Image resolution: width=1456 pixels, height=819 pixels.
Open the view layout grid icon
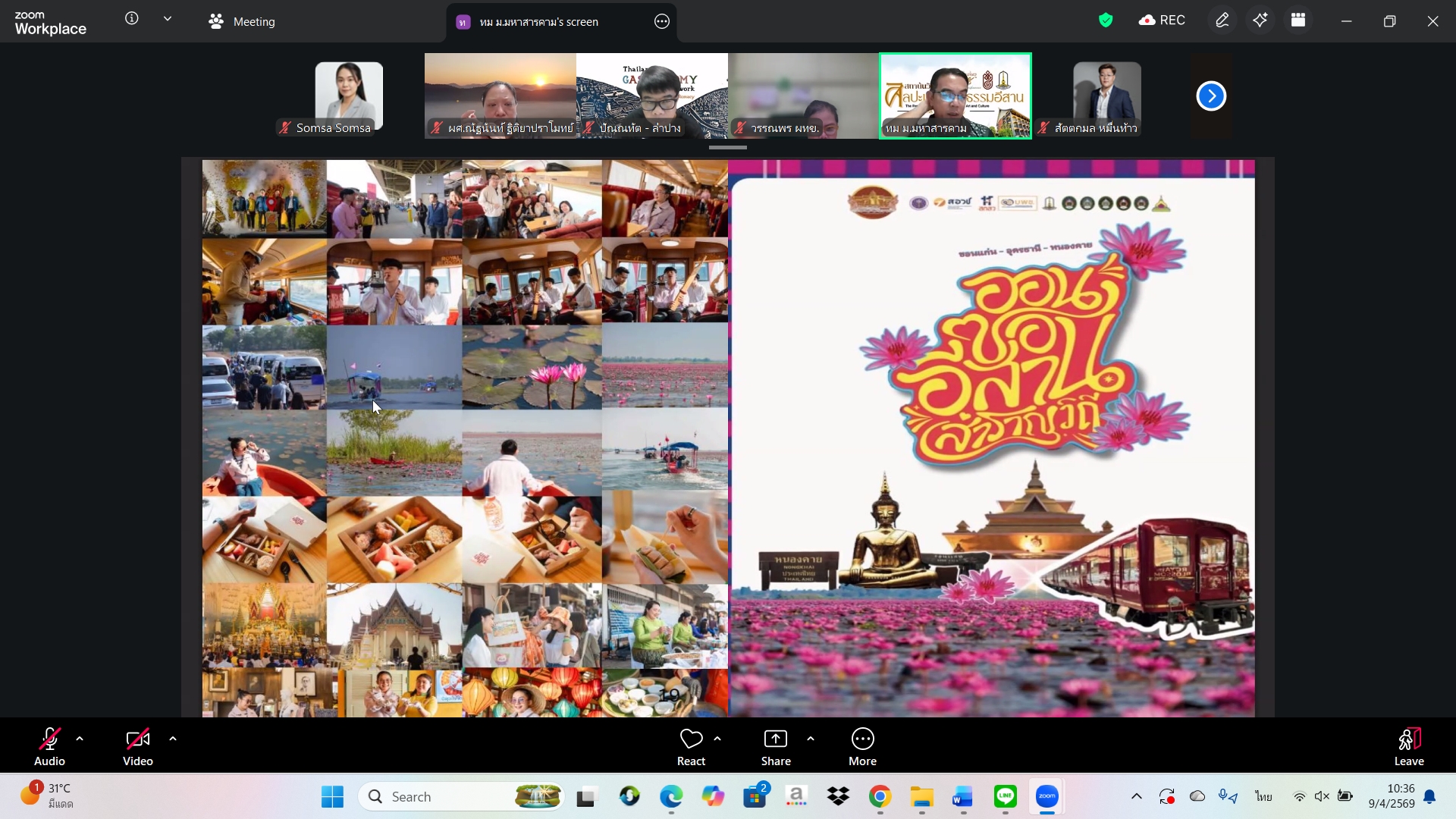click(x=1298, y=20)
